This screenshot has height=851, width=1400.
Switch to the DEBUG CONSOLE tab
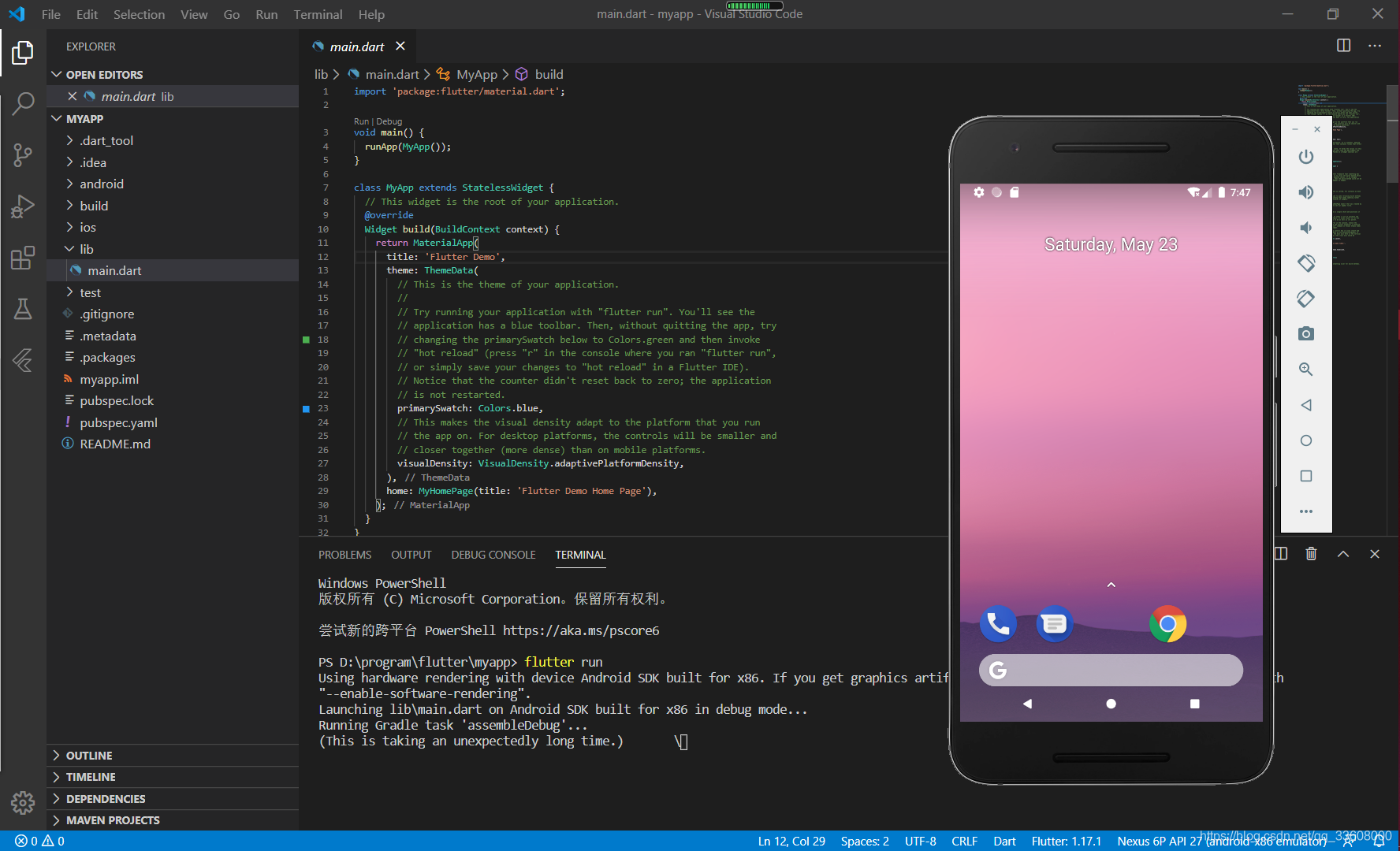coord(493,555)
